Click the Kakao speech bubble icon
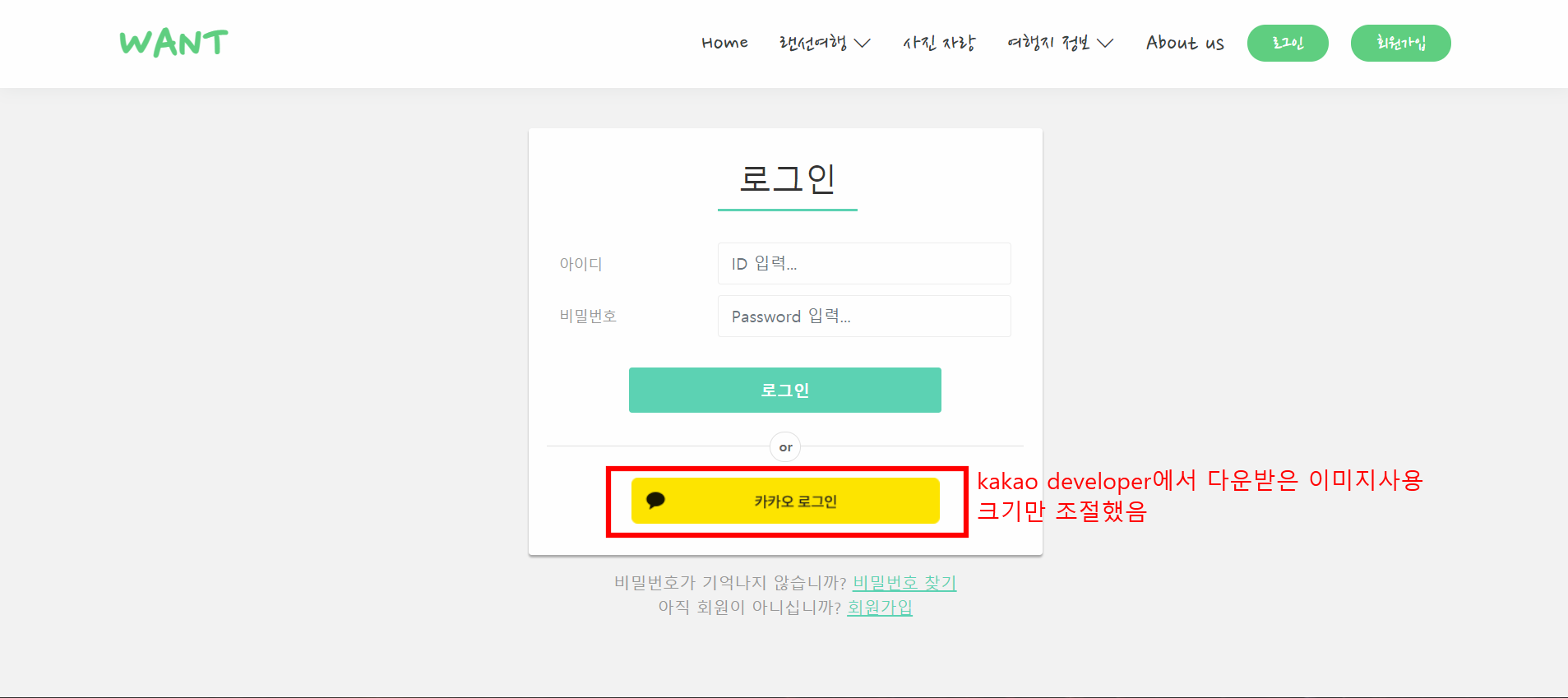The image size is (1568, 698). coord(655,501)
